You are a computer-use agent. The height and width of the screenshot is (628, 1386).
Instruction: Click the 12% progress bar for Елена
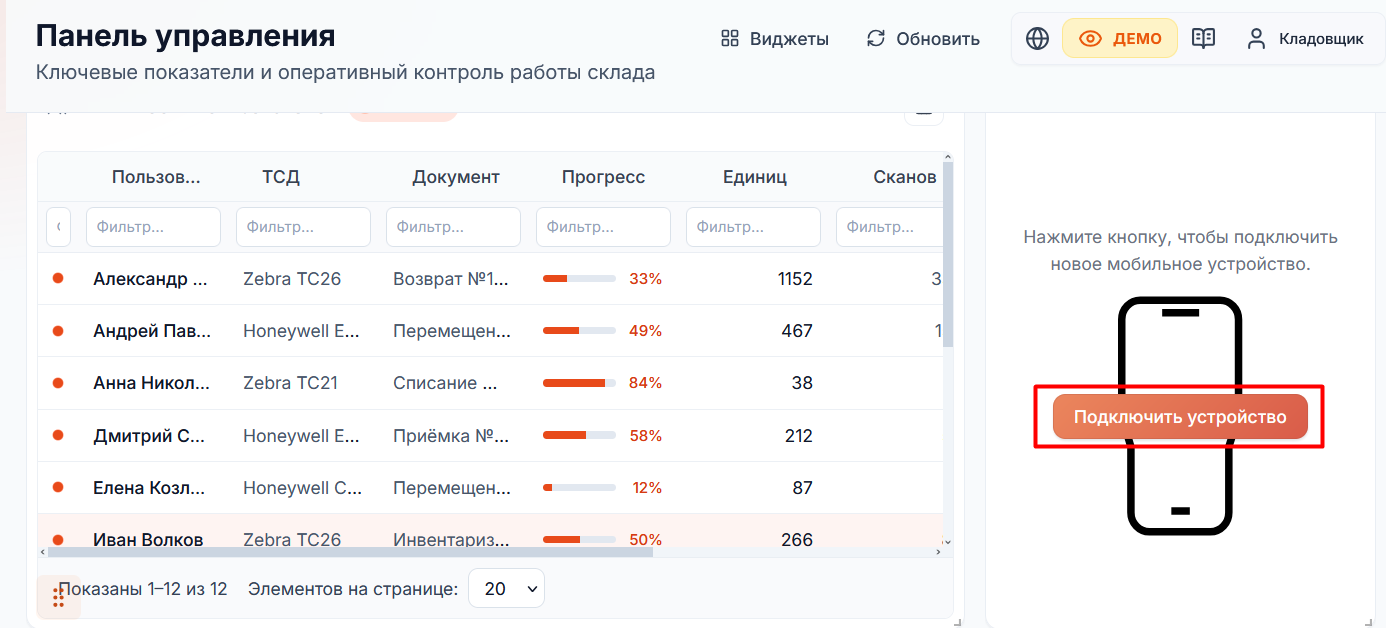579,488
